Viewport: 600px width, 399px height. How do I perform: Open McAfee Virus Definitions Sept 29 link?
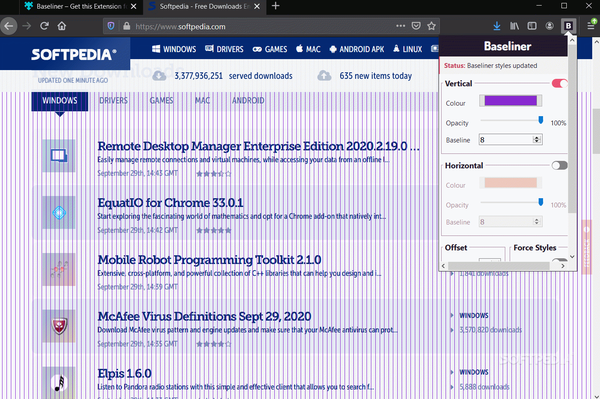tap(204, 316)
